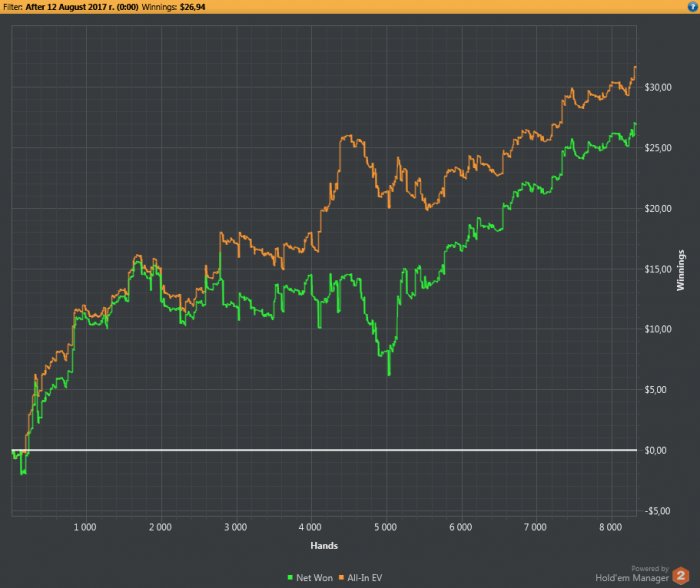Click the help icon in the filter bar
The height and width of the screenshot is (588, 700).
pyautogui.click(x=693, y=7)
